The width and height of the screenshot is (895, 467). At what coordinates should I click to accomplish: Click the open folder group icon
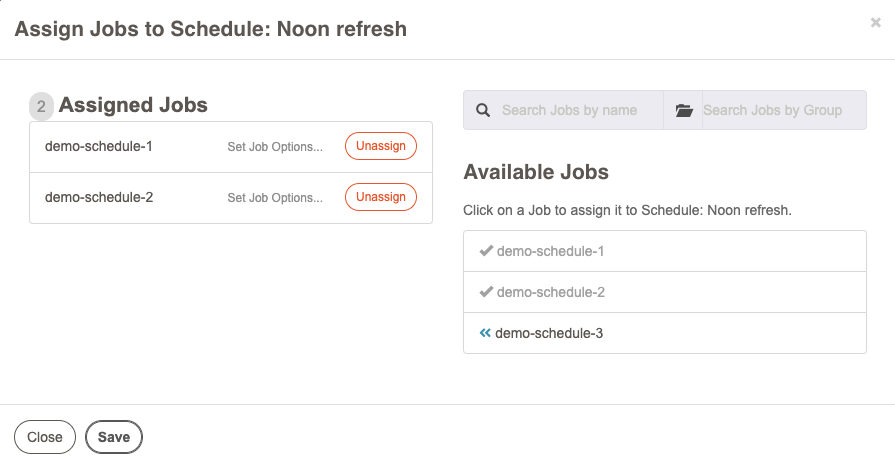[x=684, y=110]
